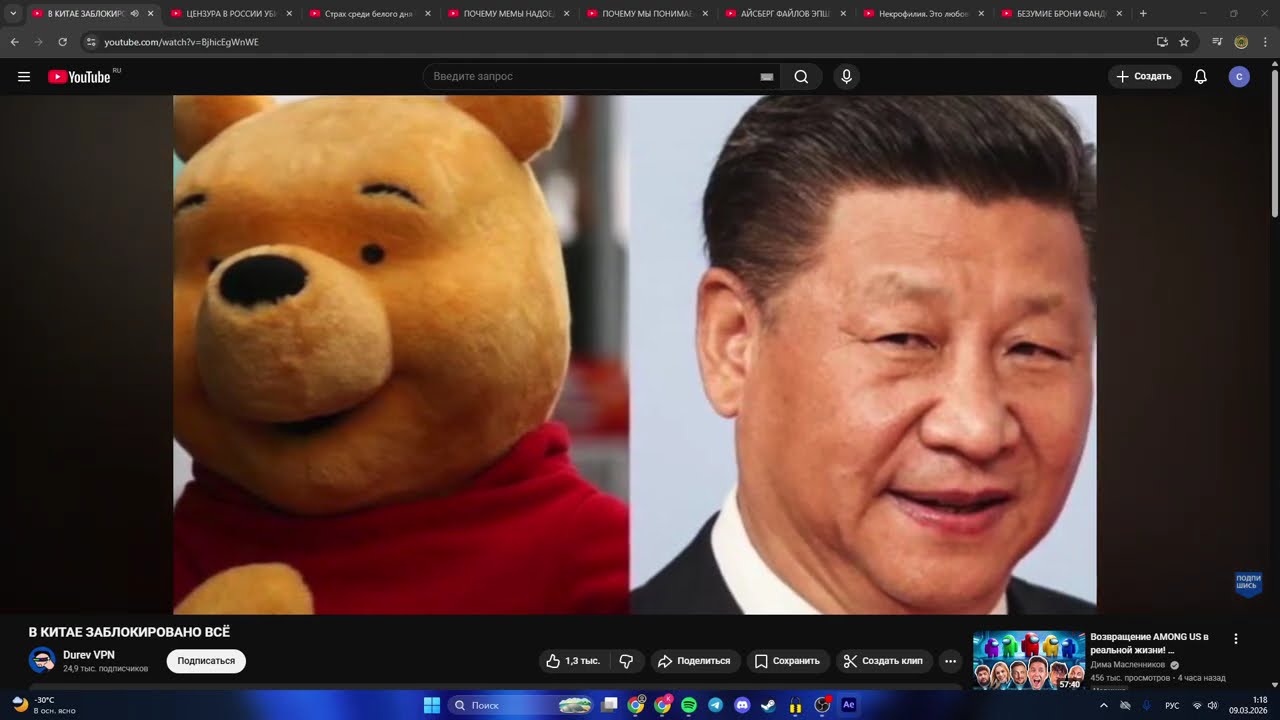
Task: Open Spotify from the taskbar
Action: (689, 705)
